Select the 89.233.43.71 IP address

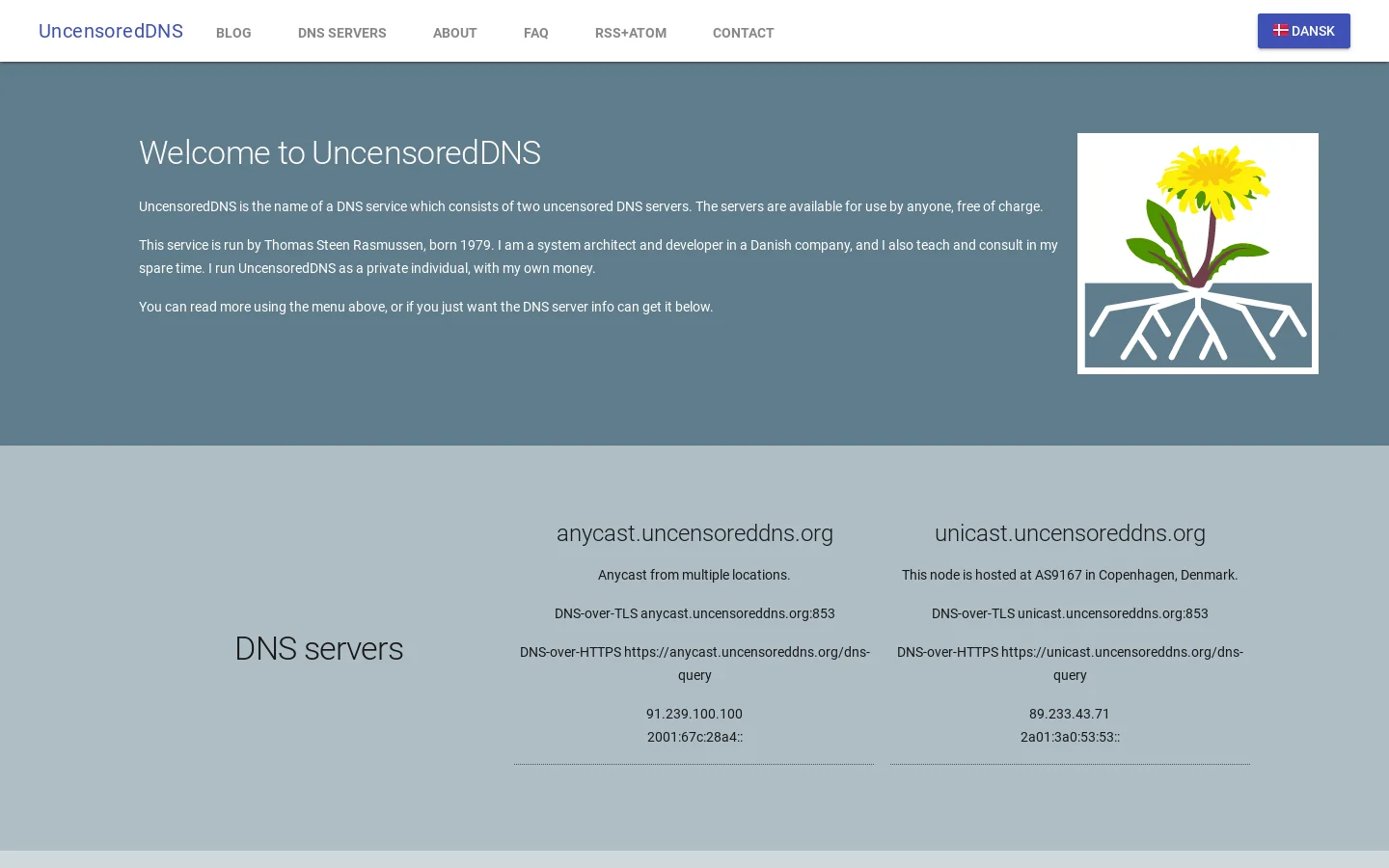click(x=1070, y=714)
